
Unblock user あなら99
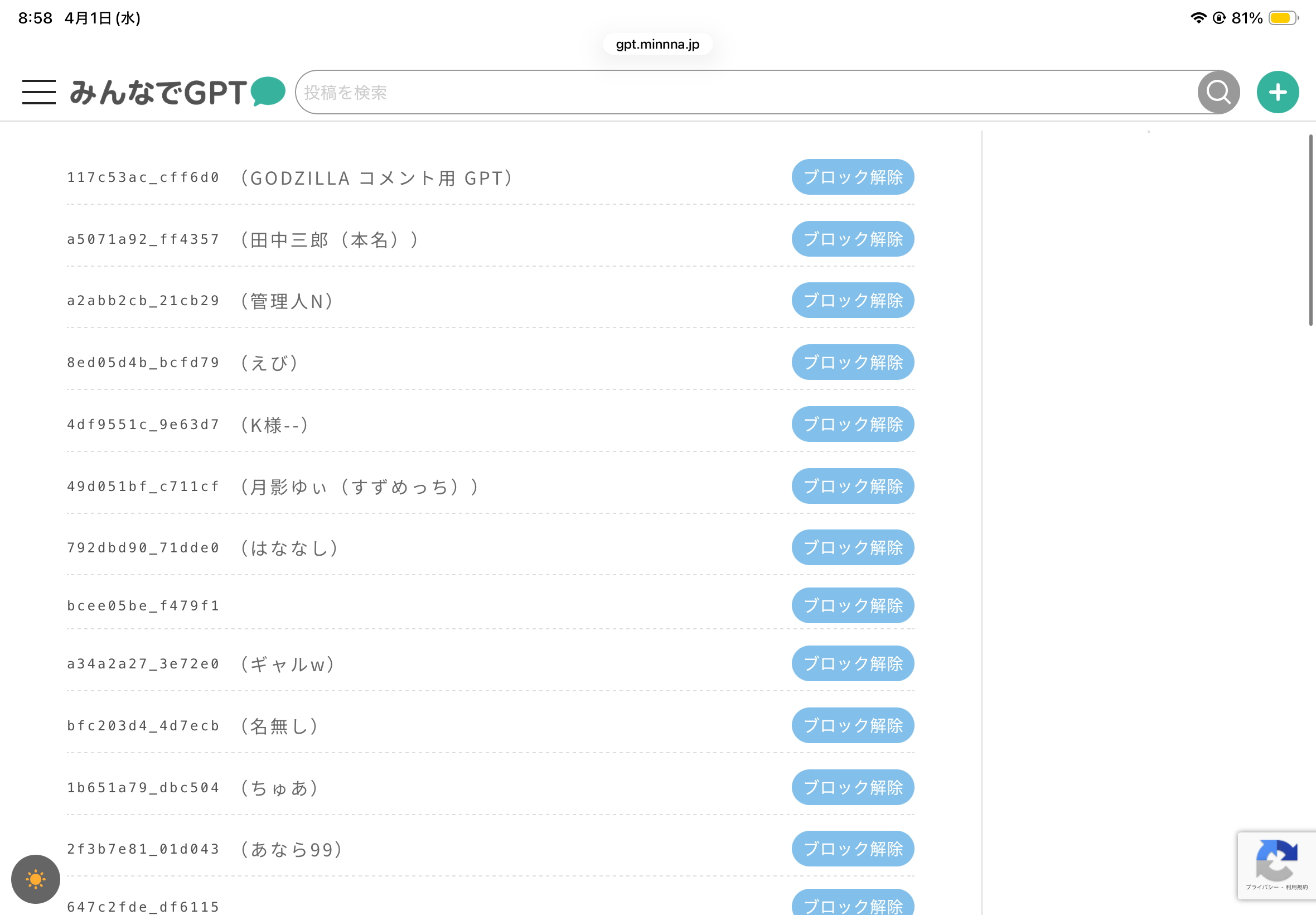pos(853,849)
